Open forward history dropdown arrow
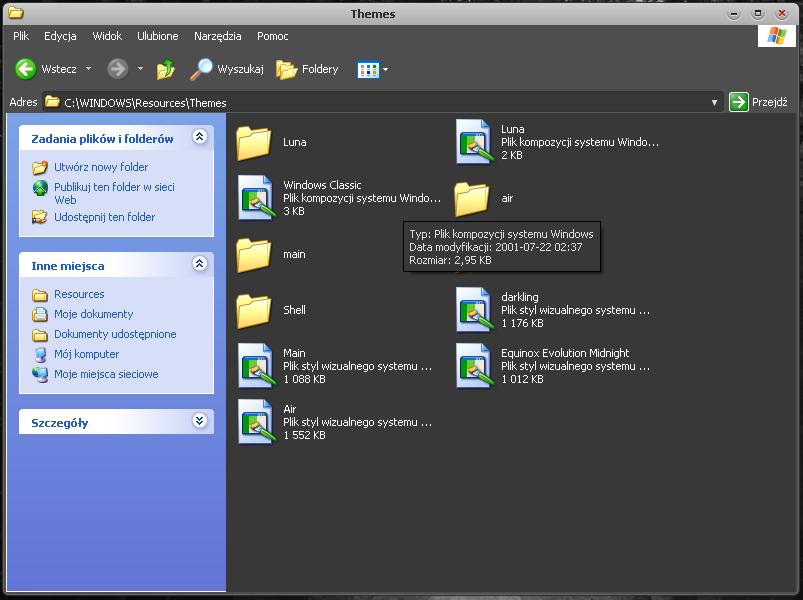Viewport: 803px width, 600px height. coord(140,68)
